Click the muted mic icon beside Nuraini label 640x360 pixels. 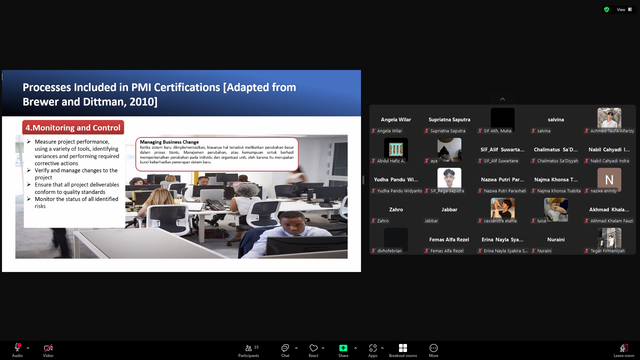(533, 251)
